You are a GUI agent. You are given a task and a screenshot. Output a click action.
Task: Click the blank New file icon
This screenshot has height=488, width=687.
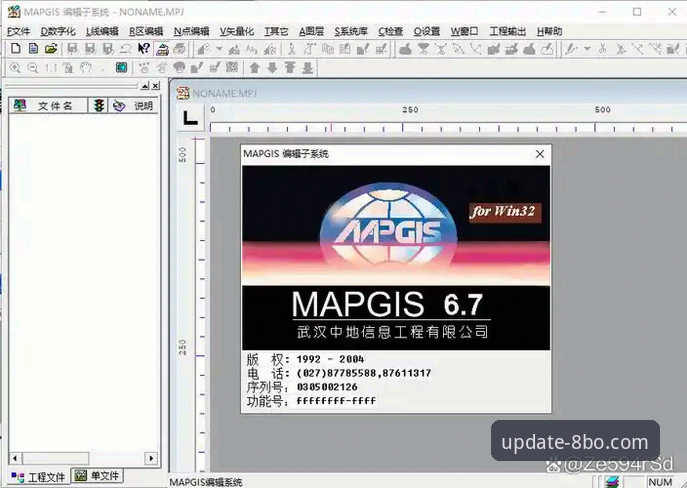[16, 49]
